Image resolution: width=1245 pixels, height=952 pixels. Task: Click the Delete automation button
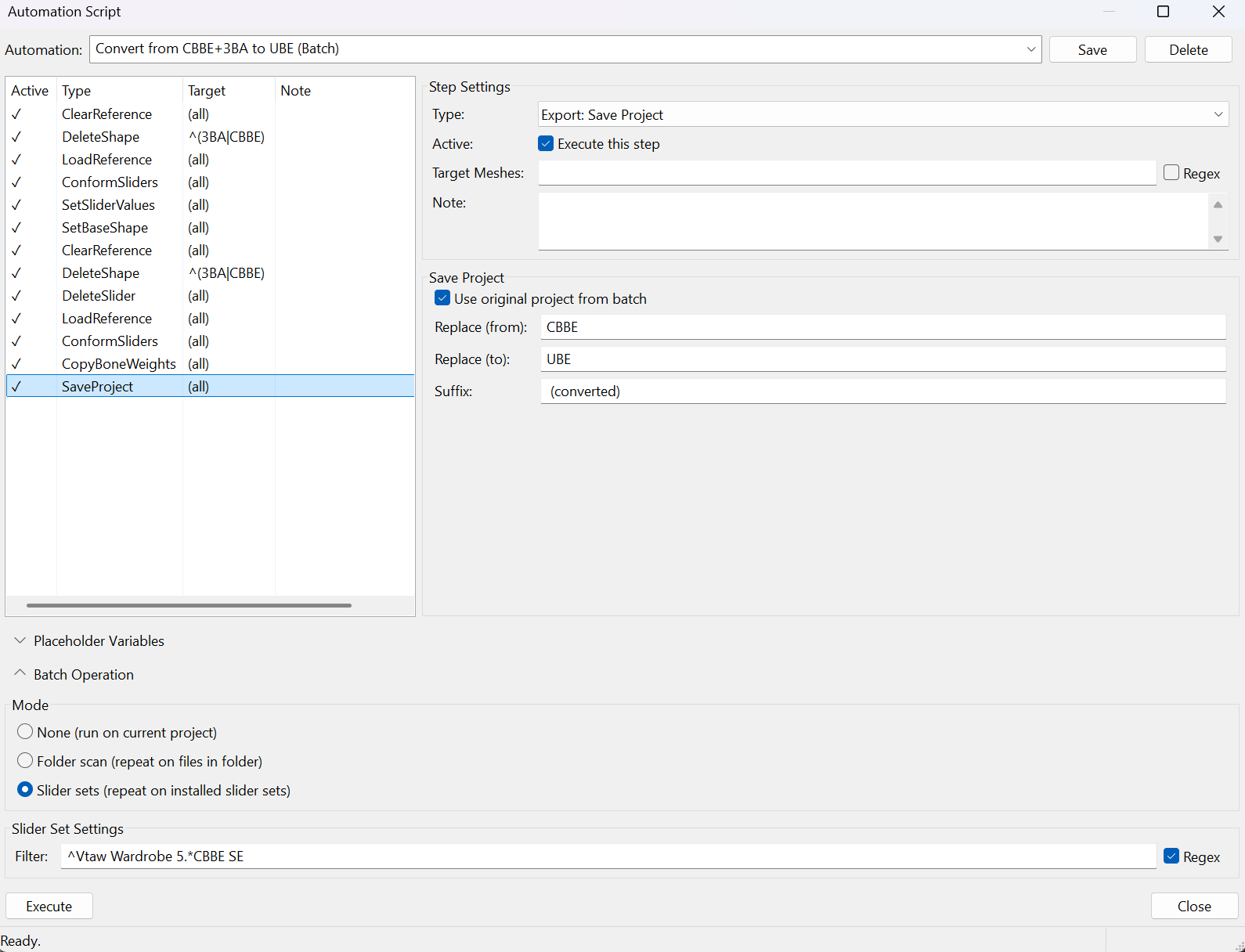point(1188,49)
